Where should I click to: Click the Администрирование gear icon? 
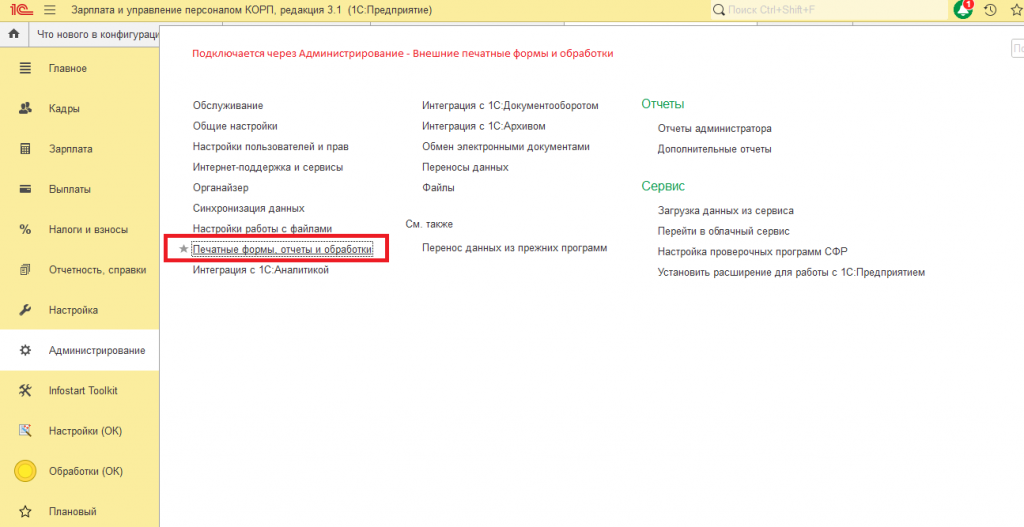25,351
